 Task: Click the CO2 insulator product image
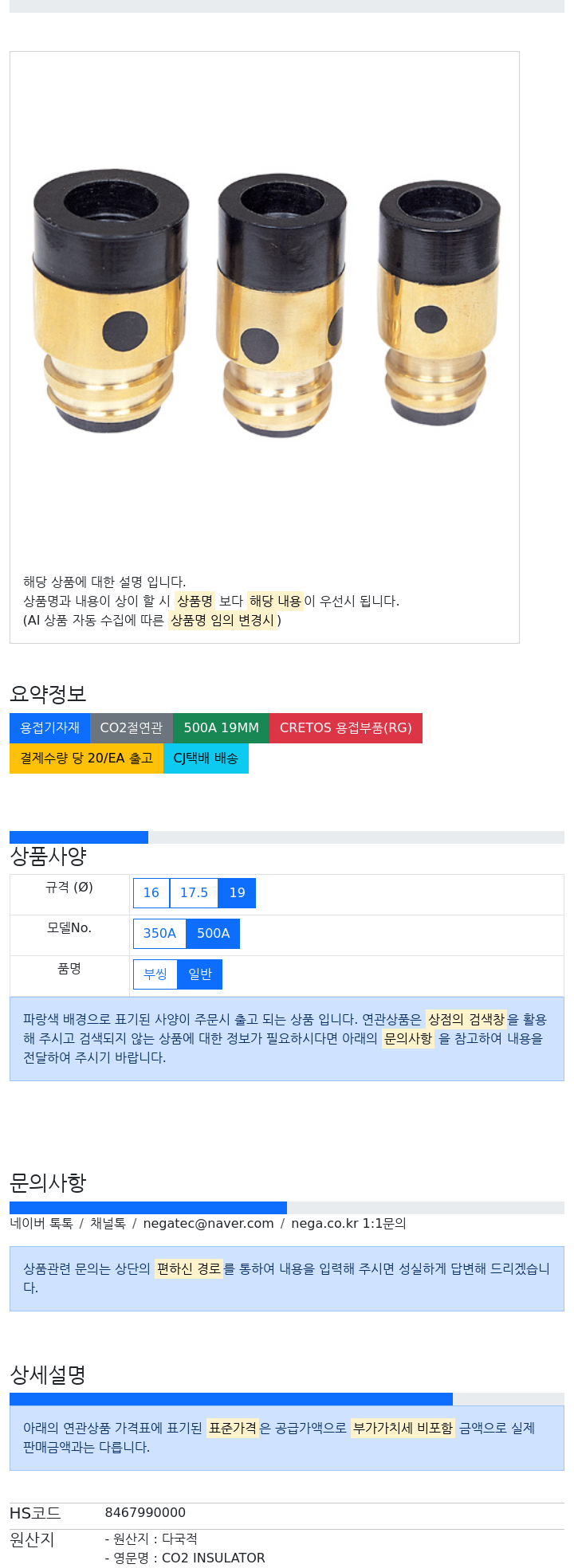coord(265,308)
